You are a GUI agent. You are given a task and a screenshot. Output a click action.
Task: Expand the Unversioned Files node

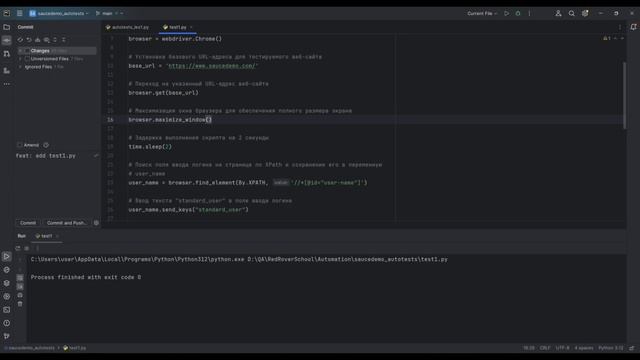coord(20,59)
